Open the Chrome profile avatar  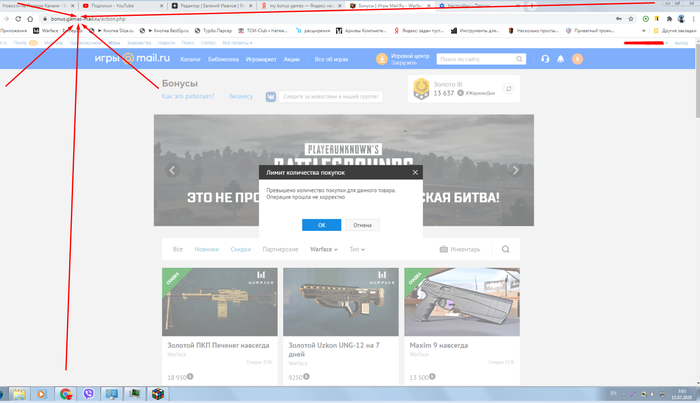pyautogui.click(x=681, y=19)
